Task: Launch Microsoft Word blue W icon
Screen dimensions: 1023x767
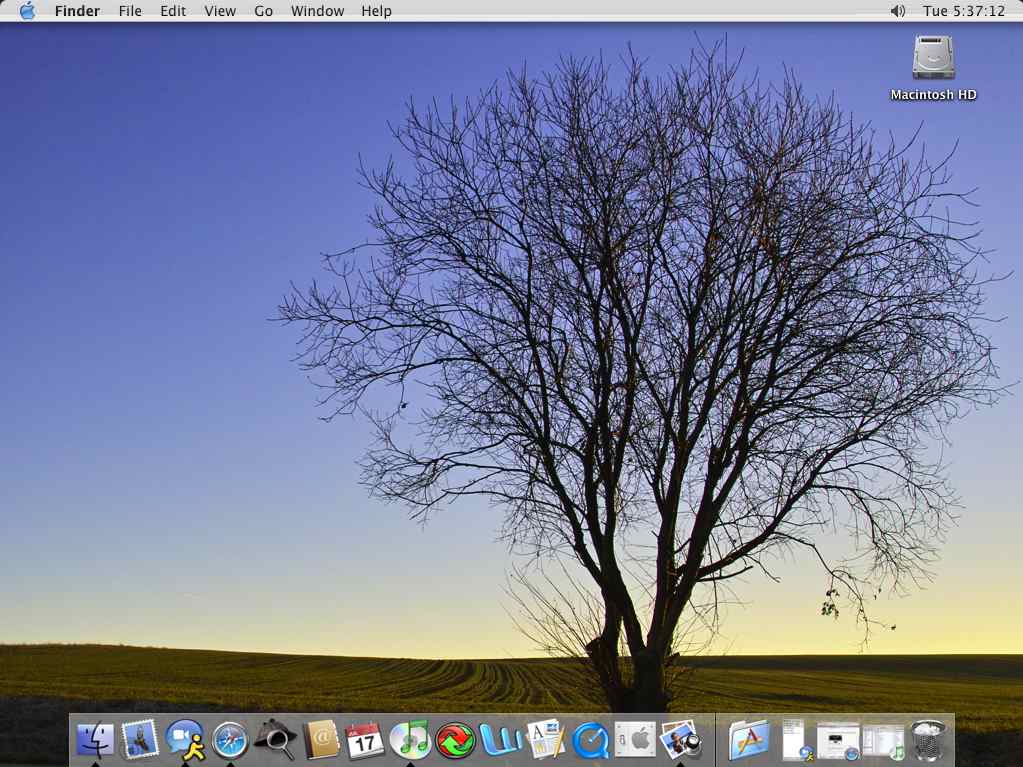Action: point(500,741)
